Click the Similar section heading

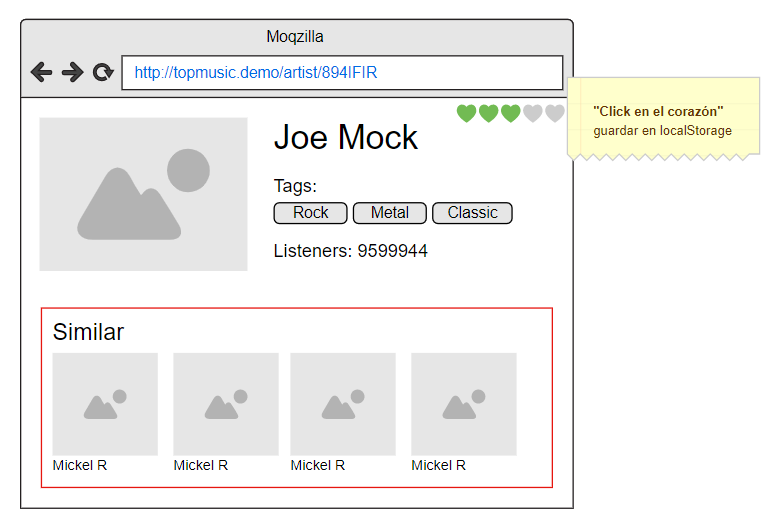click(x=88, y=332)
